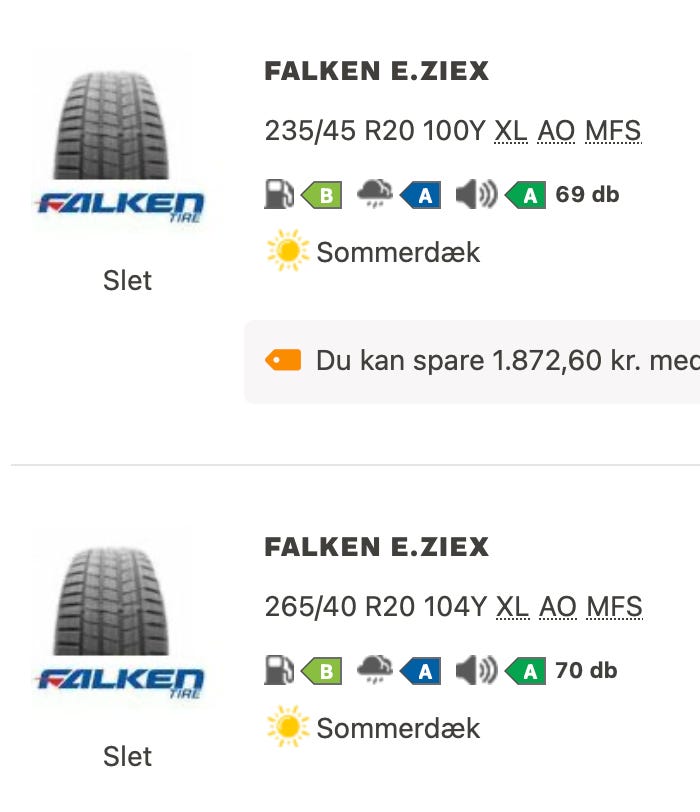Click noise speaker icon on 235/45 tire
Viewport: 700px width, 812px height.
476,194
